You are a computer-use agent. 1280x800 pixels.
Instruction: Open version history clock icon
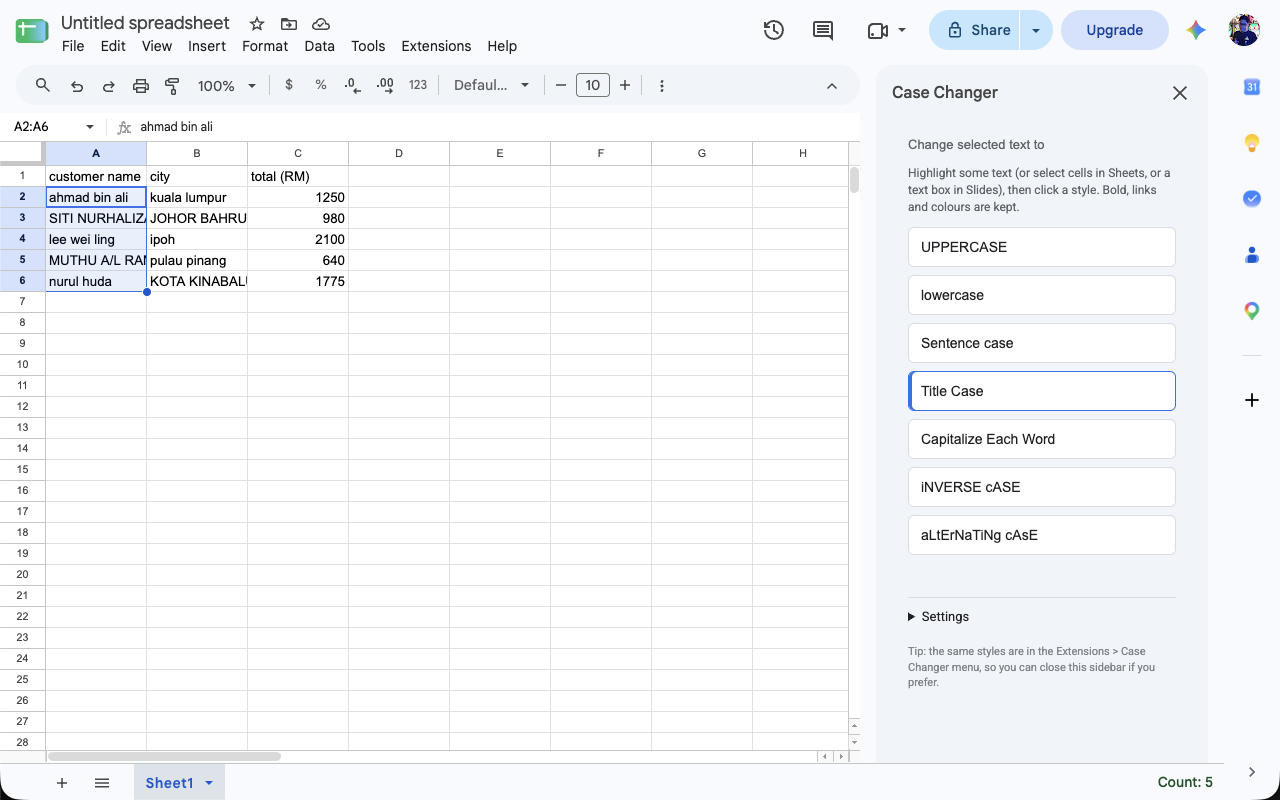773,30
